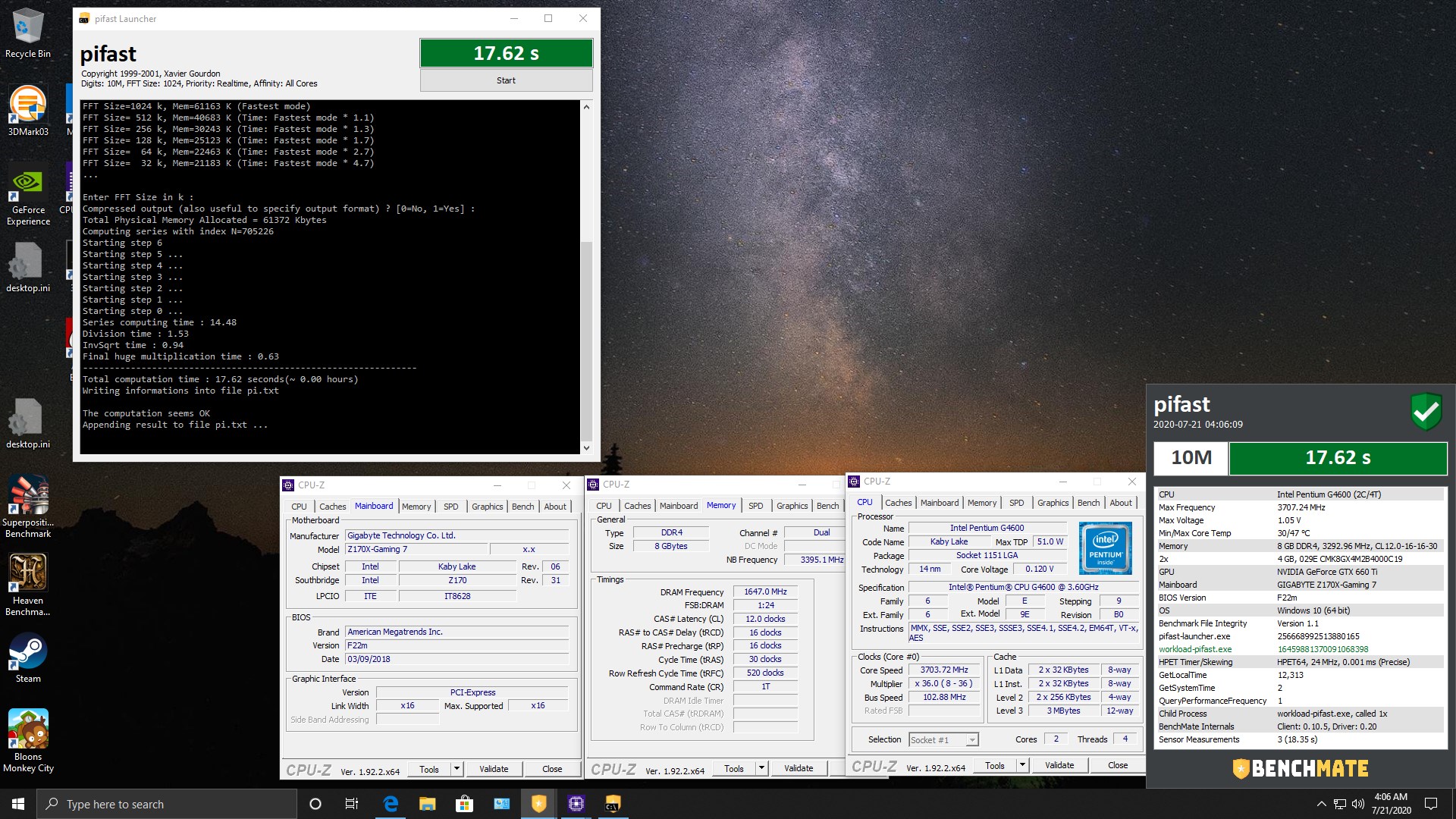
Task: Expand Tools dropdown arrow in Mainboard CPU-Z window
Action: point(457,769)
